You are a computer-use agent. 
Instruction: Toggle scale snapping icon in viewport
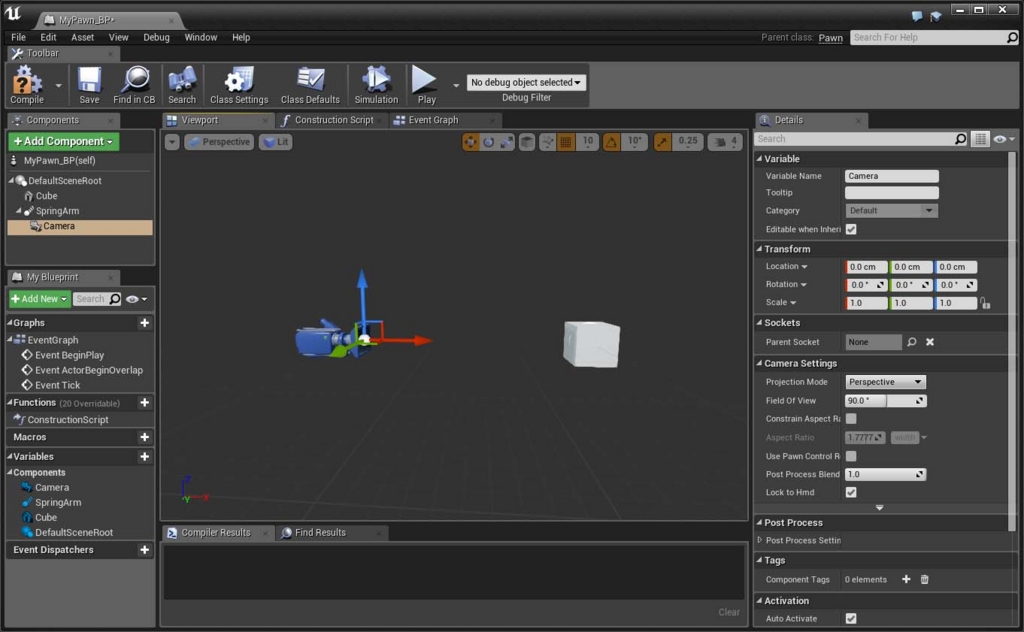(662, 142)
